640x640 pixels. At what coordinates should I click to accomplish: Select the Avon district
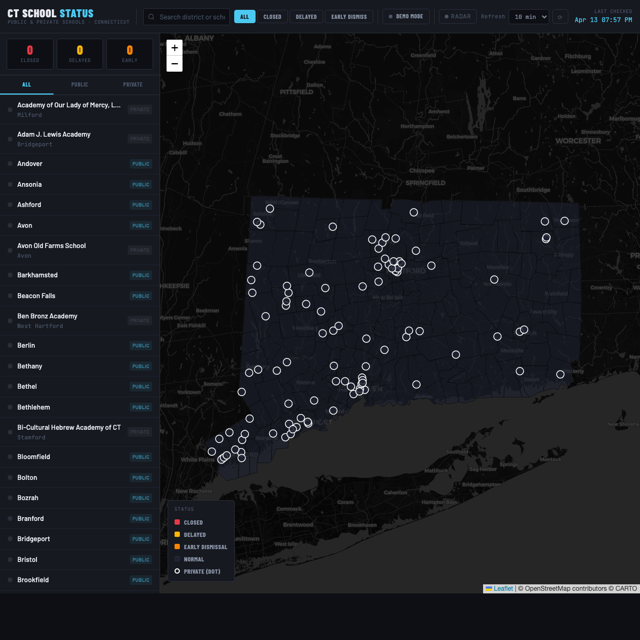coord(80,225)
